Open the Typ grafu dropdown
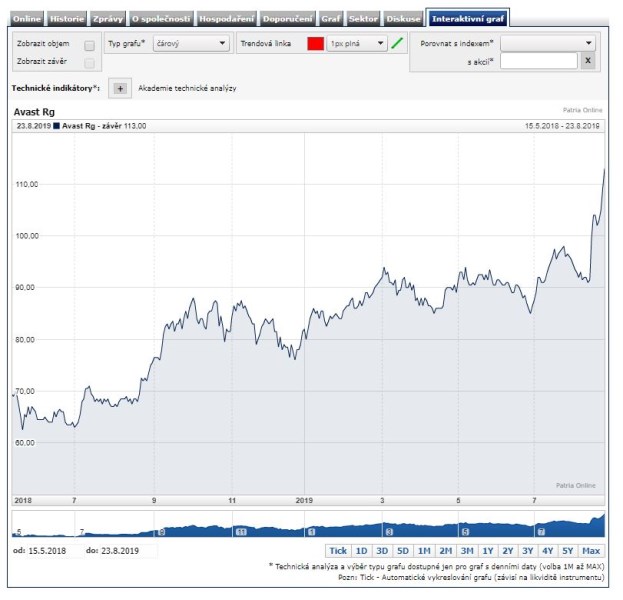Screen dimensions: 623x600 click(x=191, y=44)
